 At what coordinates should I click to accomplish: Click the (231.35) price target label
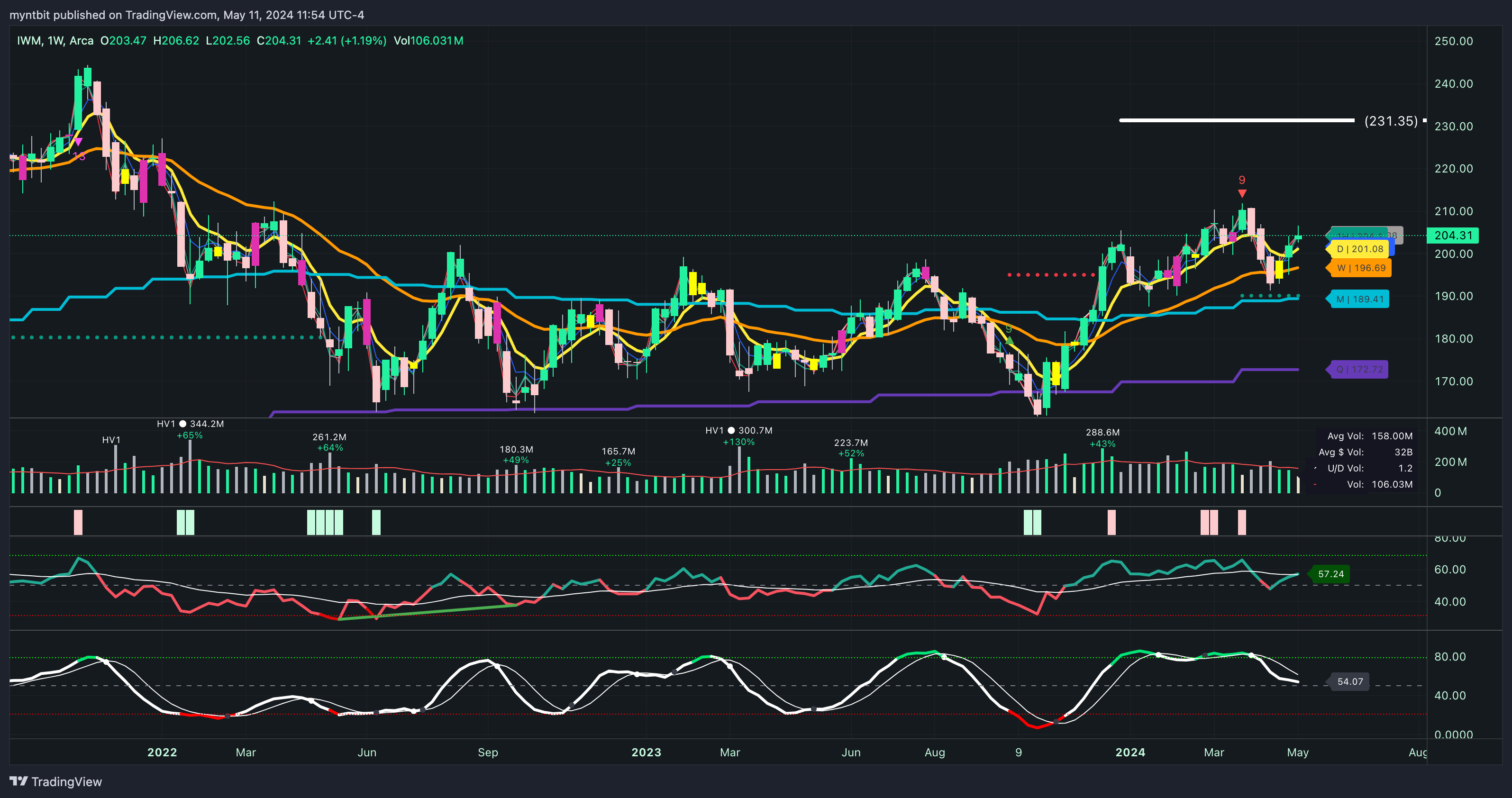click(1391, 121)
